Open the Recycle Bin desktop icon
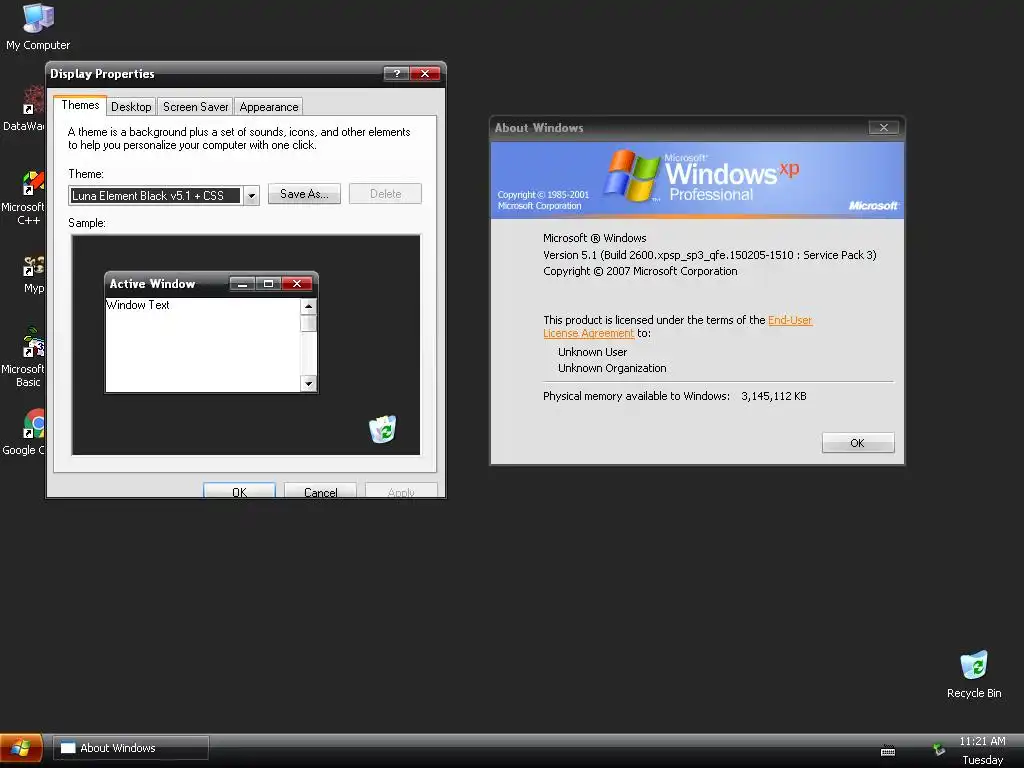1024x768 pixels. click(974, 675)
